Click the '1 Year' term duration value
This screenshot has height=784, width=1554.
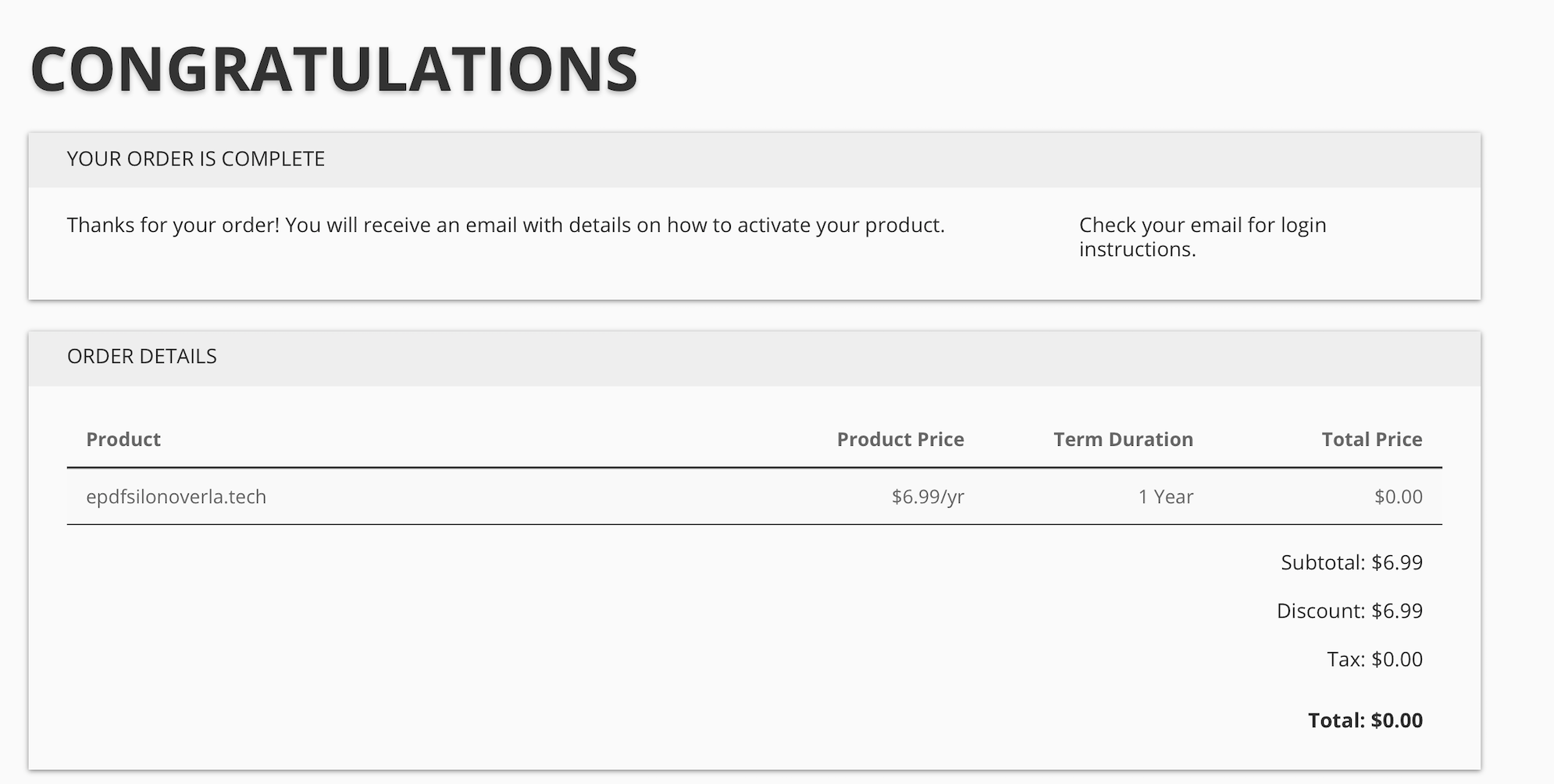point(1165,497)
